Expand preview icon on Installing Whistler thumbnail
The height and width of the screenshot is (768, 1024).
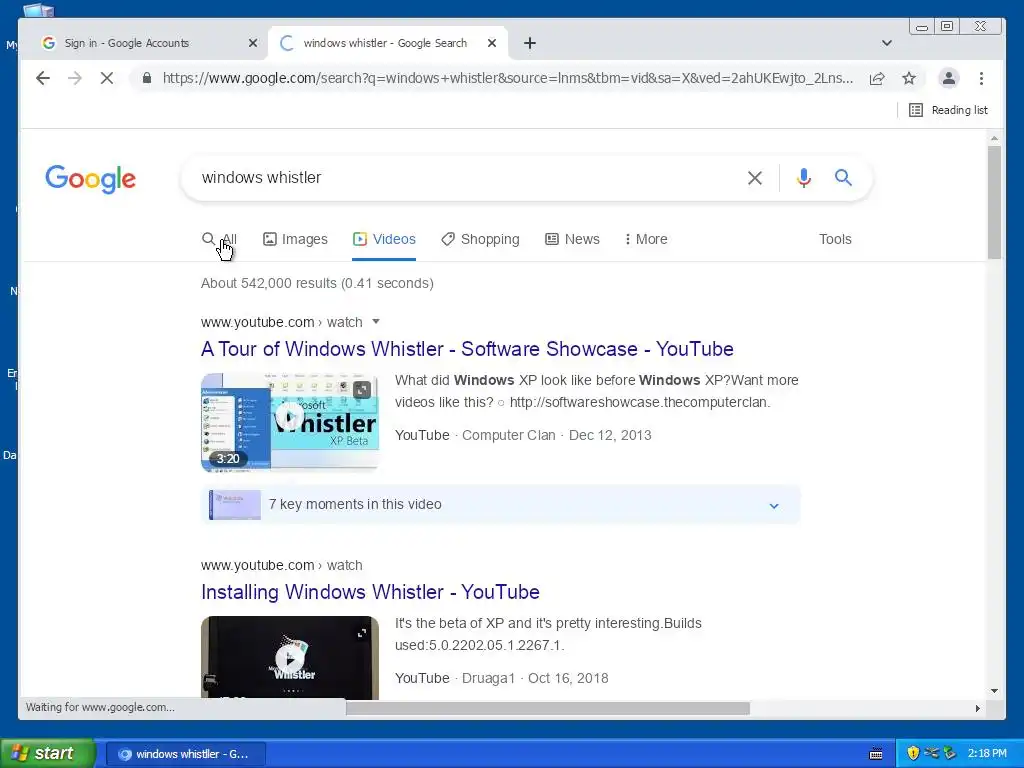click(362, 633)
